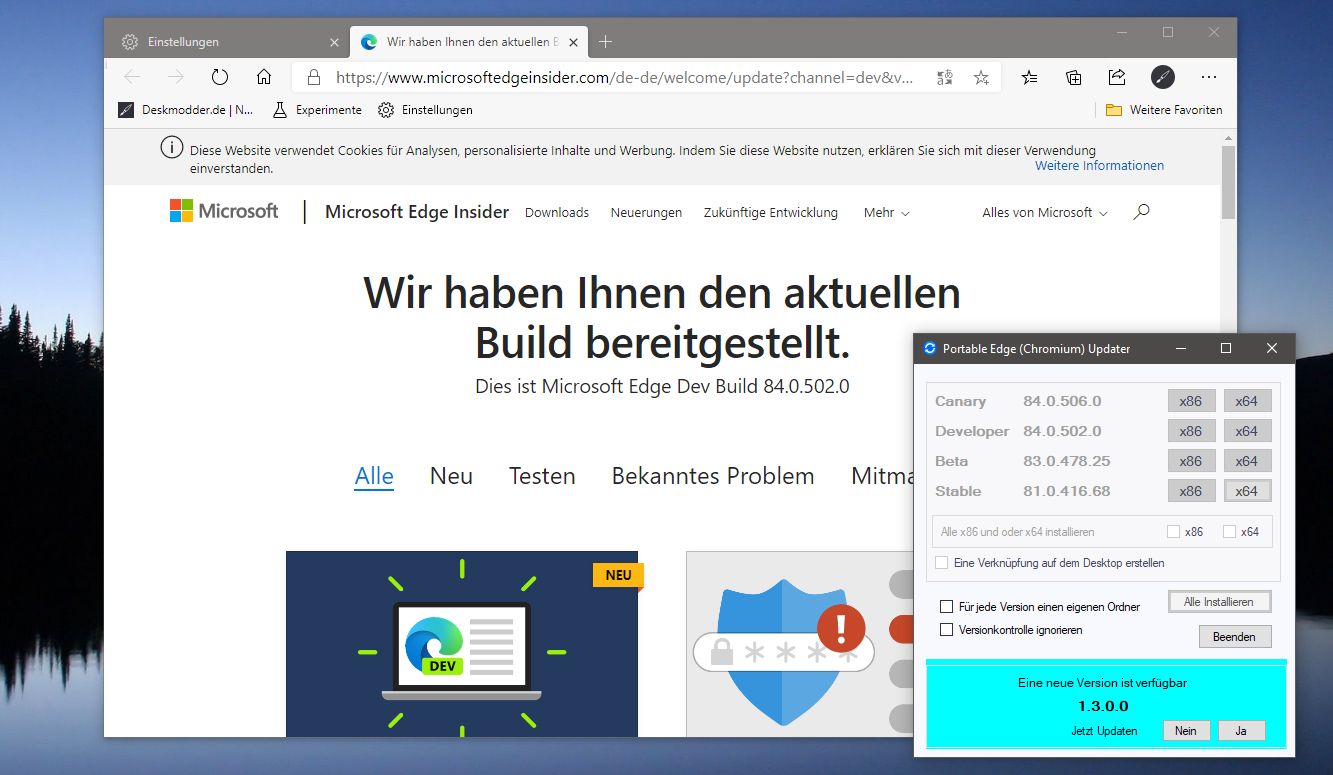Click Weitere Informationen cookie link
The width and height of the screenshot is (1333, 775).
tap(1099, 166)
